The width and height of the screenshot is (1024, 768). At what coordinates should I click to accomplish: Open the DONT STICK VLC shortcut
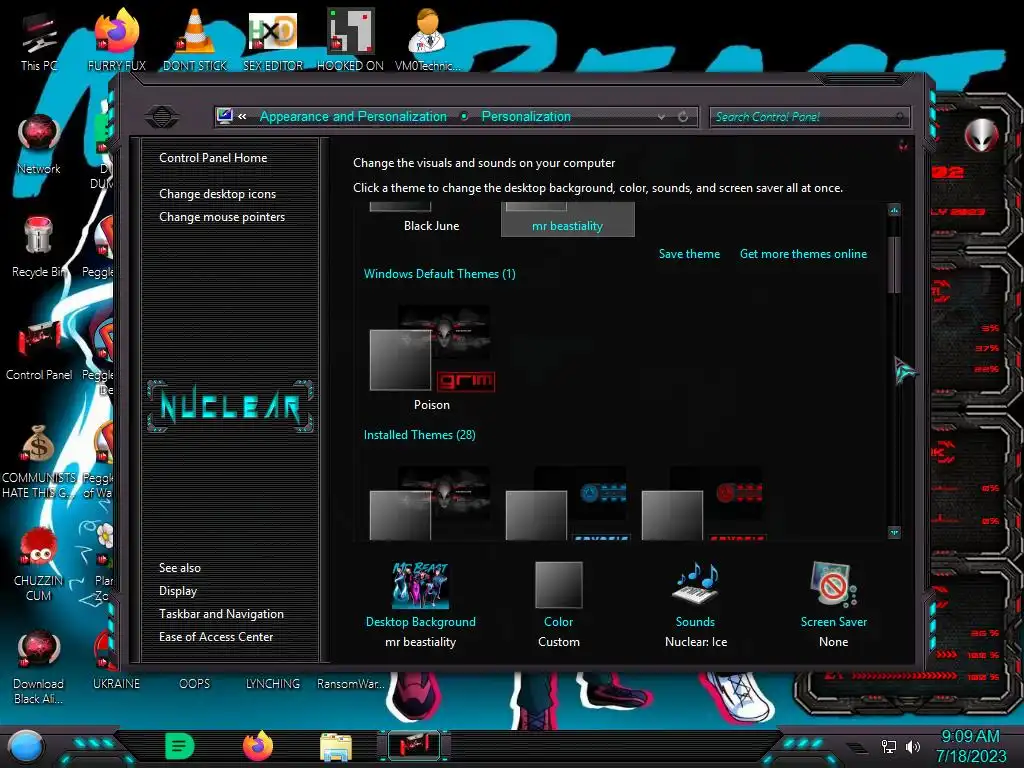[195, 40]
